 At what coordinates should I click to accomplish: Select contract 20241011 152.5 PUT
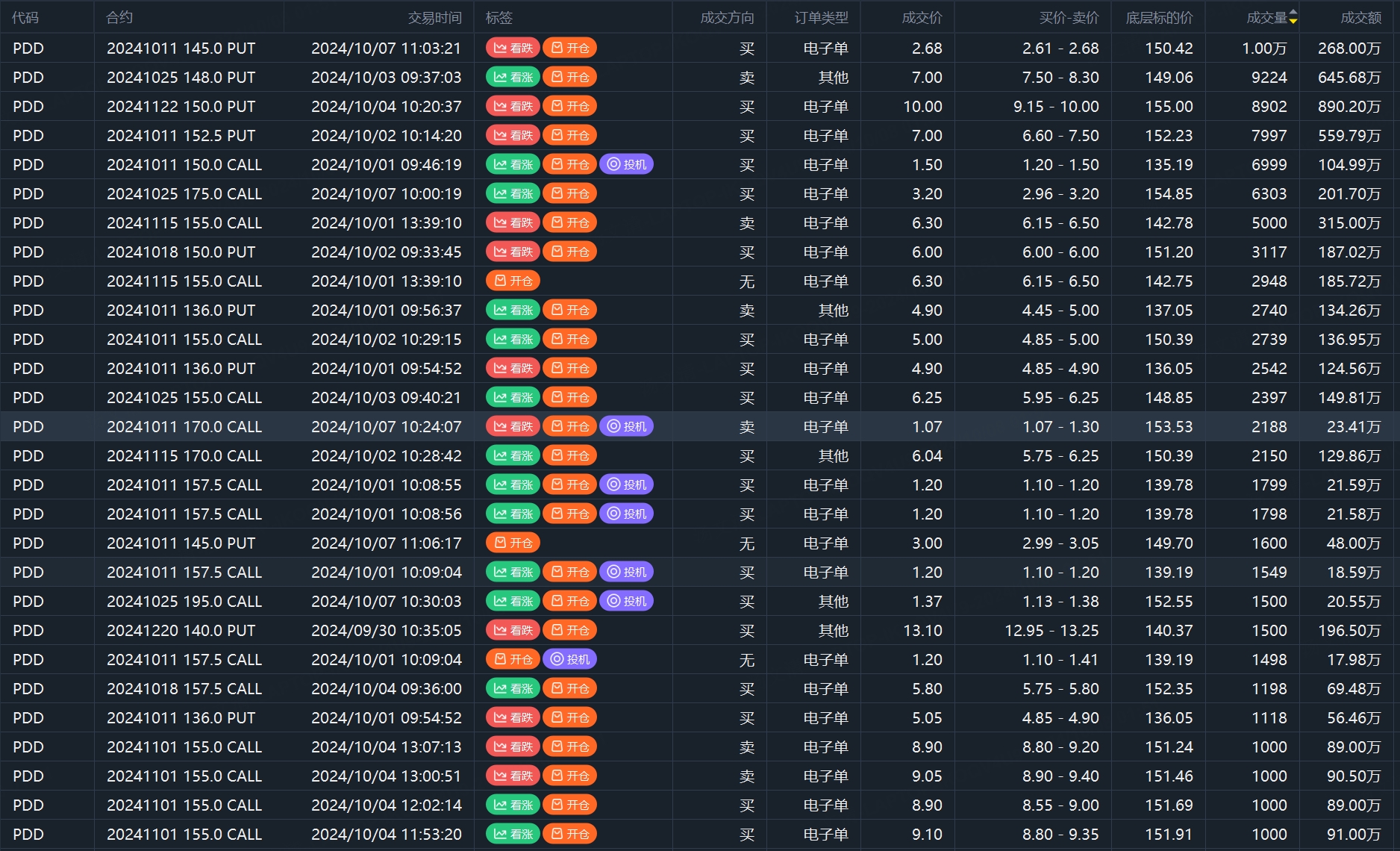[x=181, y=135]
